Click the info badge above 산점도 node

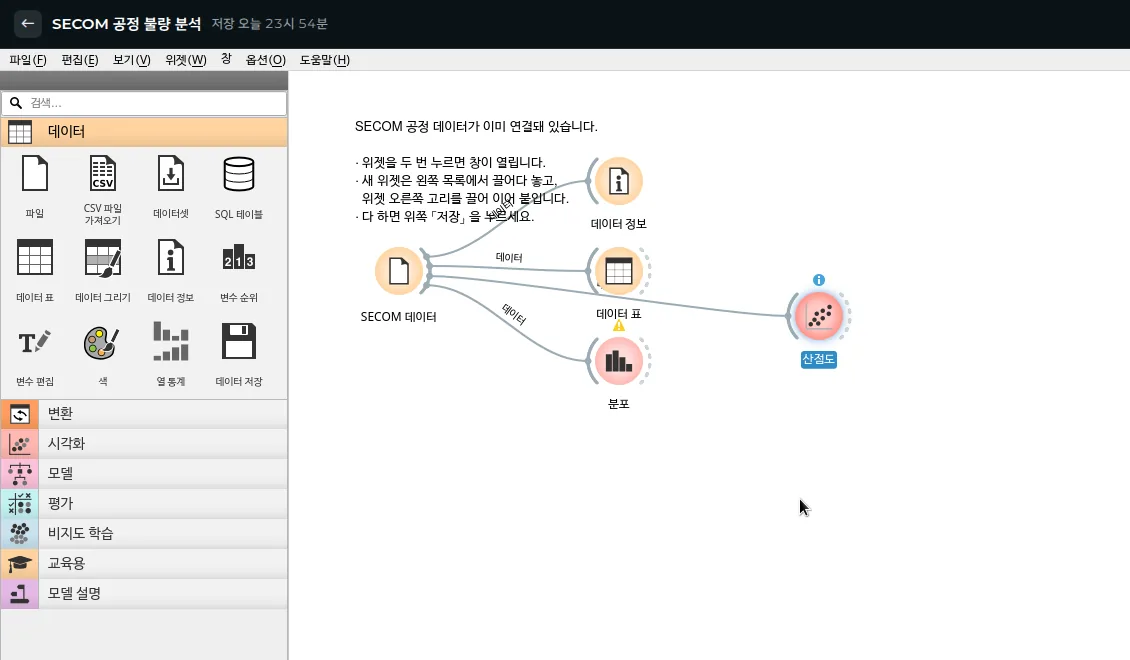[819, 280]
